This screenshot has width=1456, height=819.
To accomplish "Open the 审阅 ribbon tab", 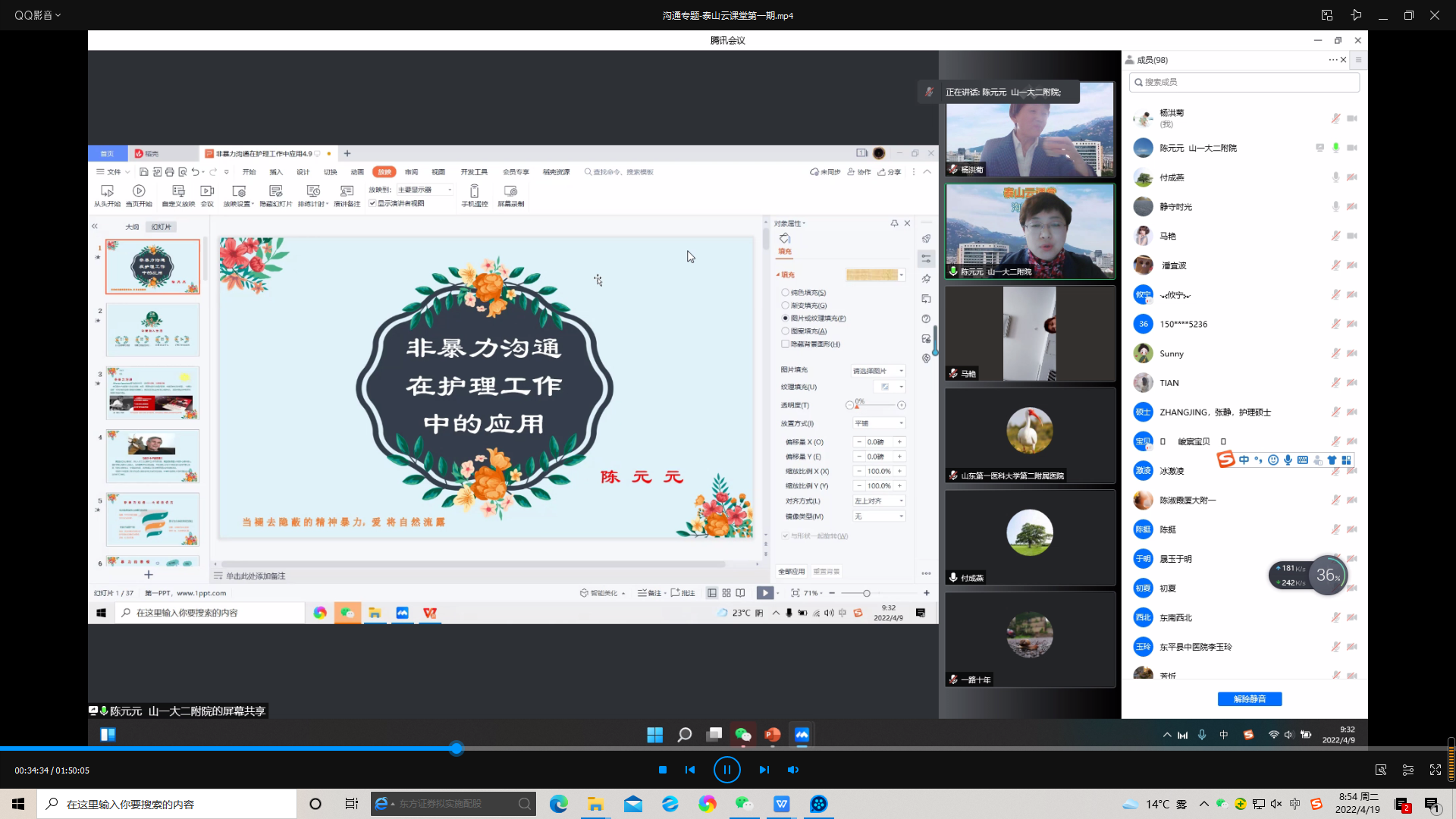I will coord(412,172).
